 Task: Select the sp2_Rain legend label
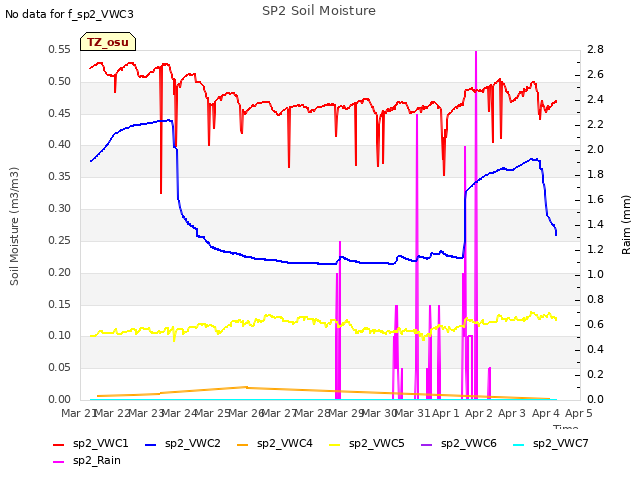97,461
